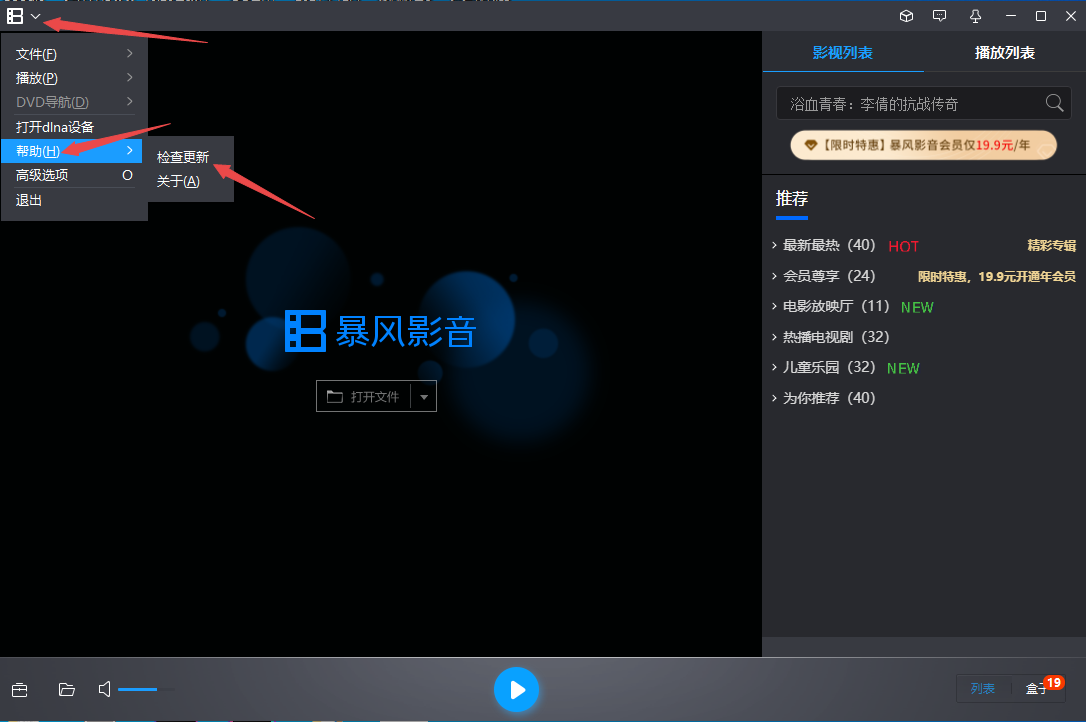Mute audio via speaker icon
Image resolution: width=1086 pixels, height=722 pixels.
click(x=103, y=689)
